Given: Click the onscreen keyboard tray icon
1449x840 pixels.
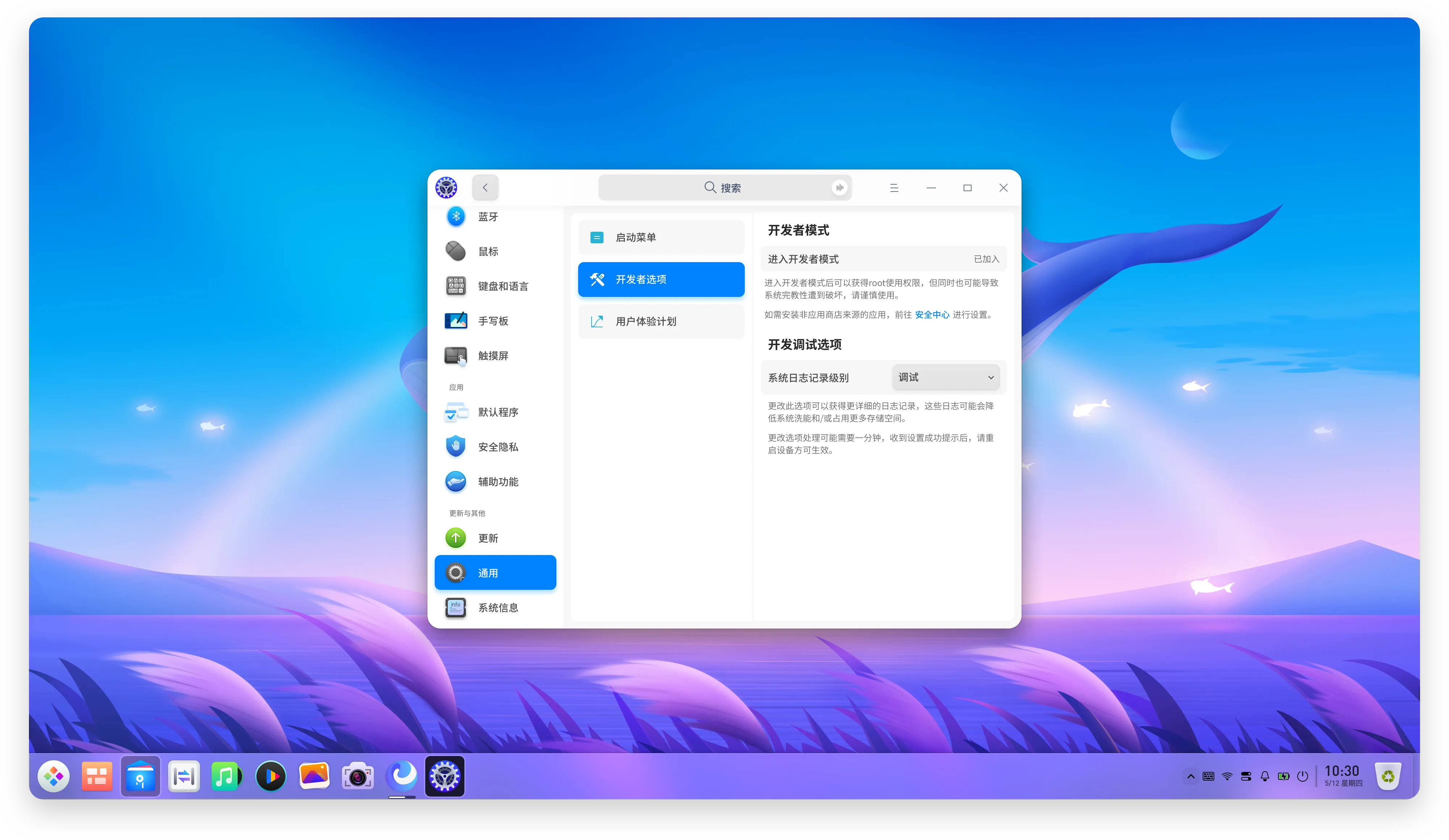Looking at the screenshot, I should [1209, 776].
